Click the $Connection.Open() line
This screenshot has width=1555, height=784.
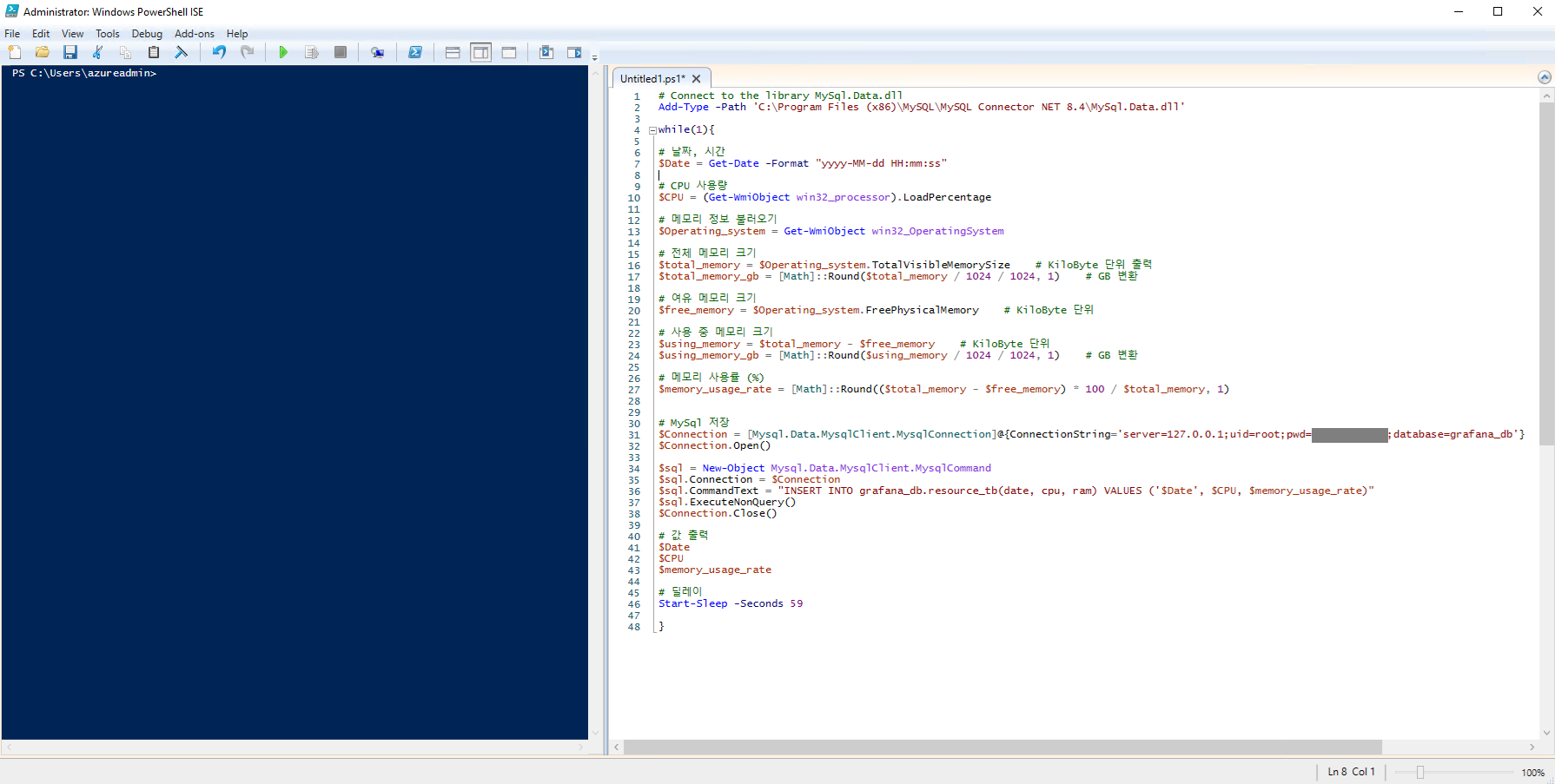click(x=714, y=446)
